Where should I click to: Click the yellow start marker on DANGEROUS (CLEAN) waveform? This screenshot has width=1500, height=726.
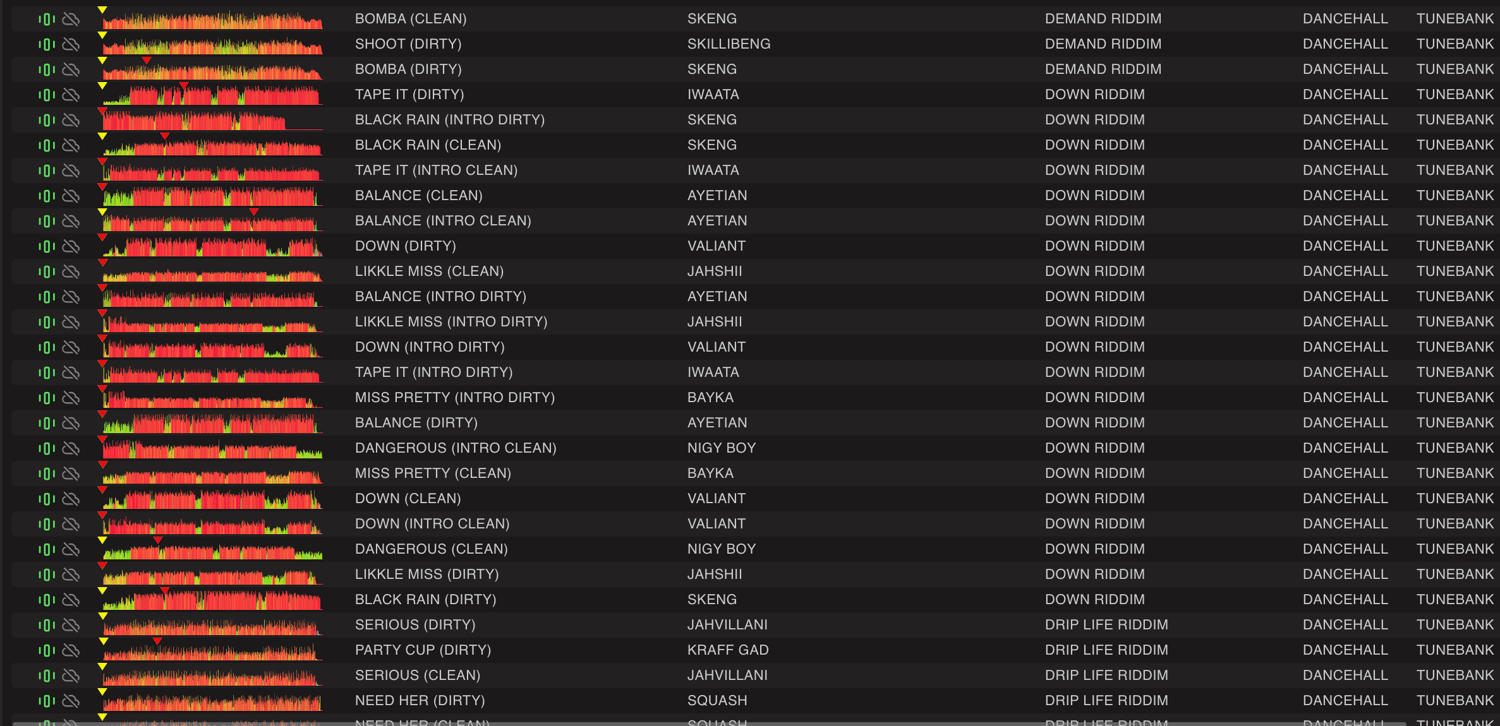tap(102, 541)
